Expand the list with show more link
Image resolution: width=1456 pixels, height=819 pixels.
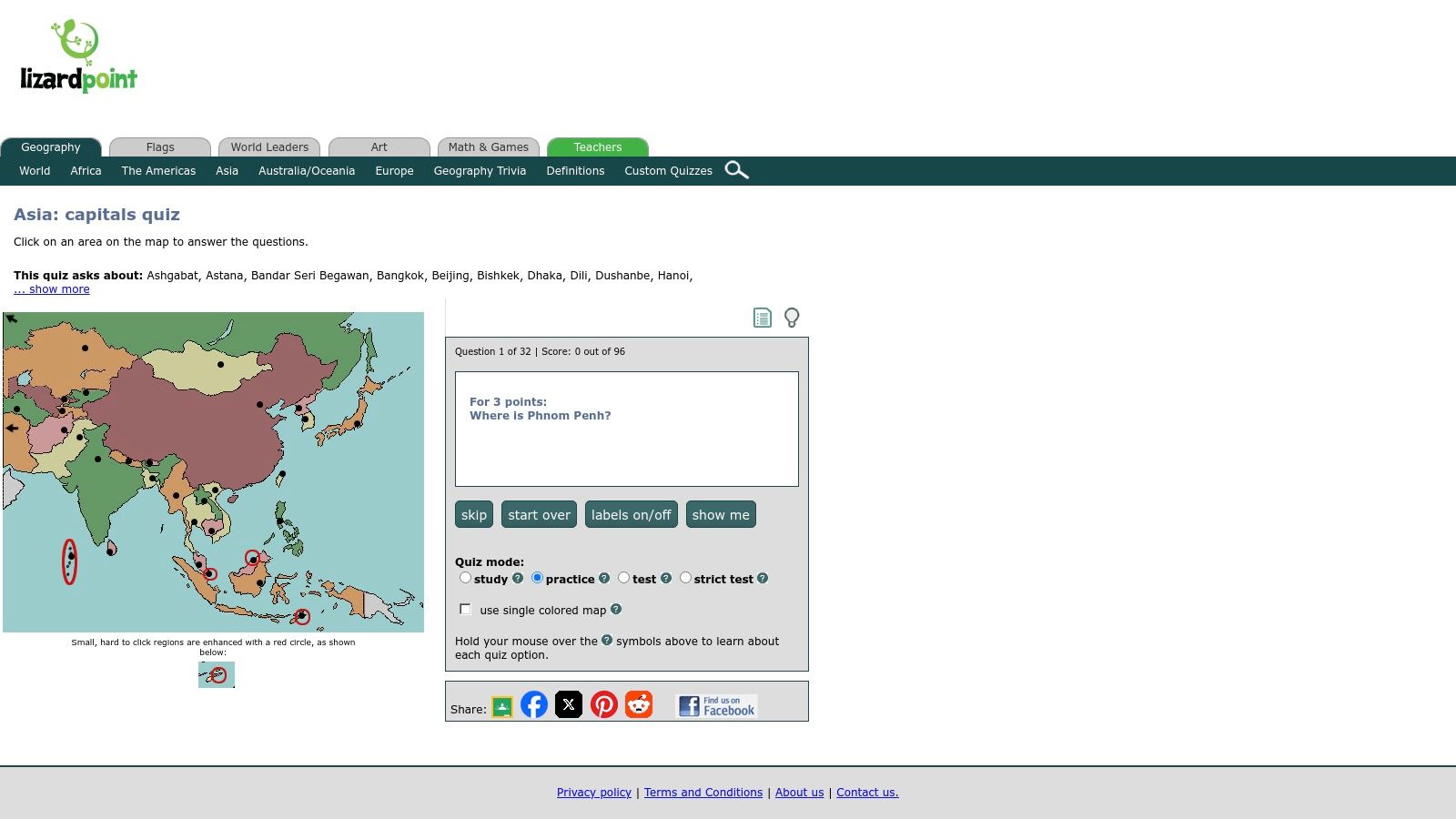[51, 288]
